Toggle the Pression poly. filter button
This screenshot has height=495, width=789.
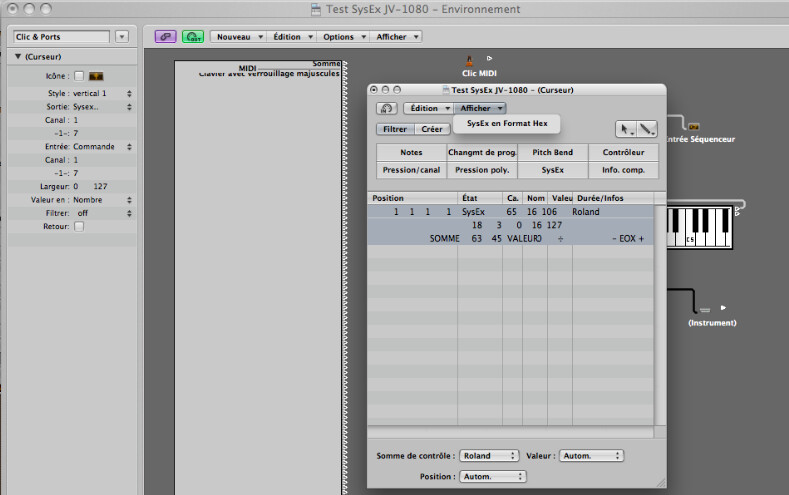(x=482, y=170)
